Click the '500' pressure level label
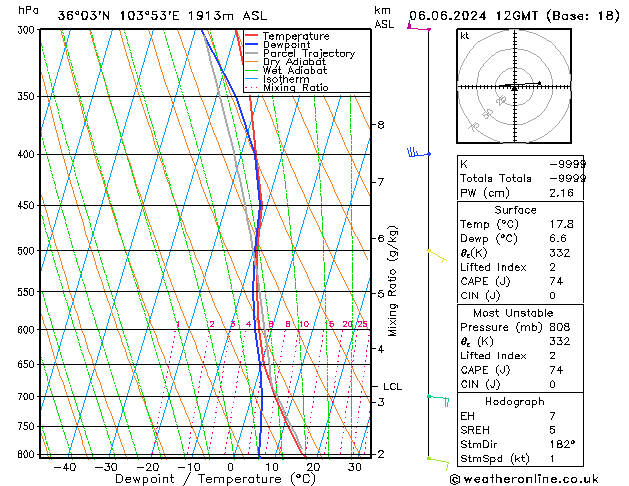 pyautogui.click(x=28, y=251)
